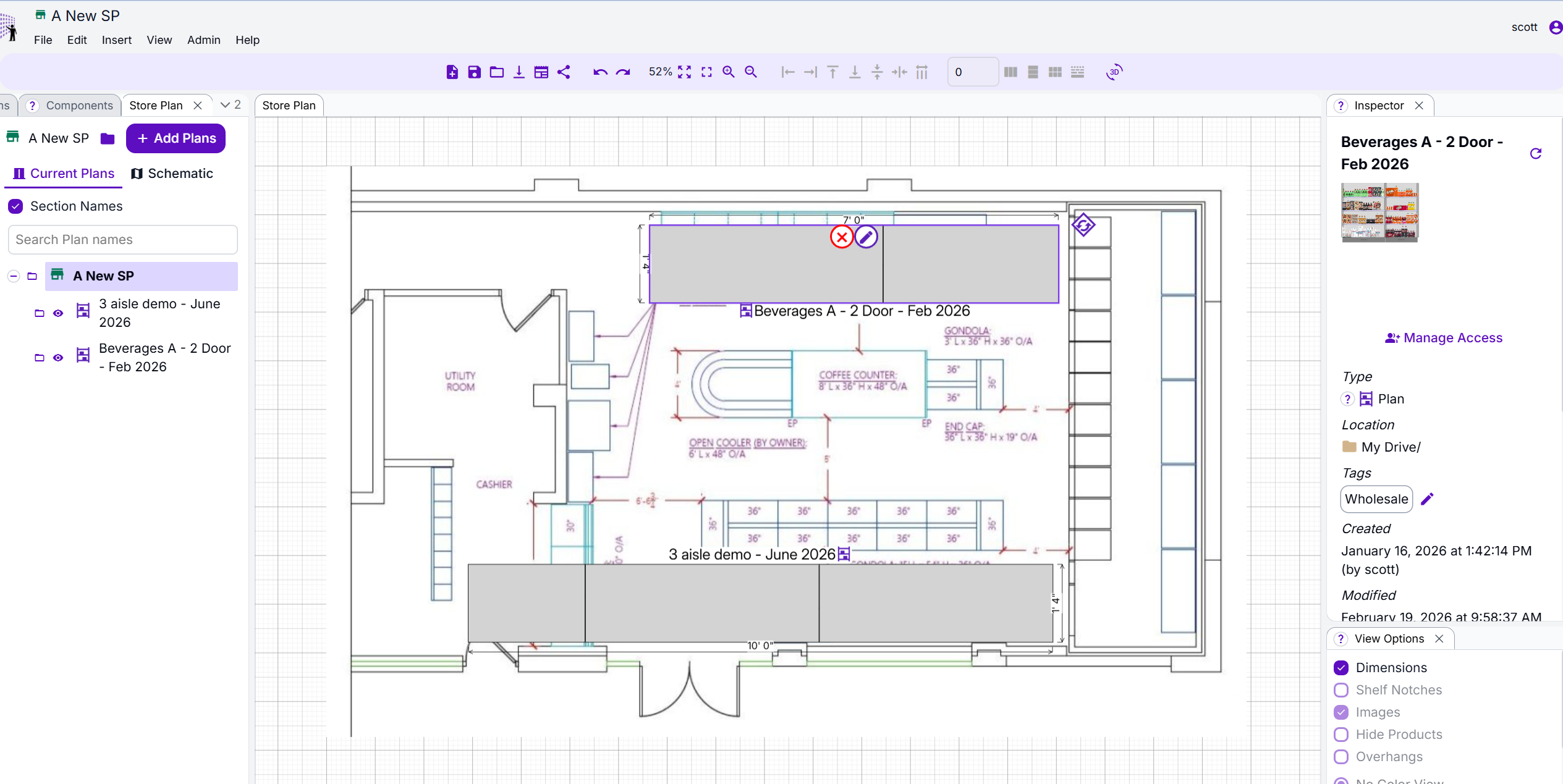Edit tags with the pencil icon
Screen dimensions: 1563x784
click(1427, 499)
